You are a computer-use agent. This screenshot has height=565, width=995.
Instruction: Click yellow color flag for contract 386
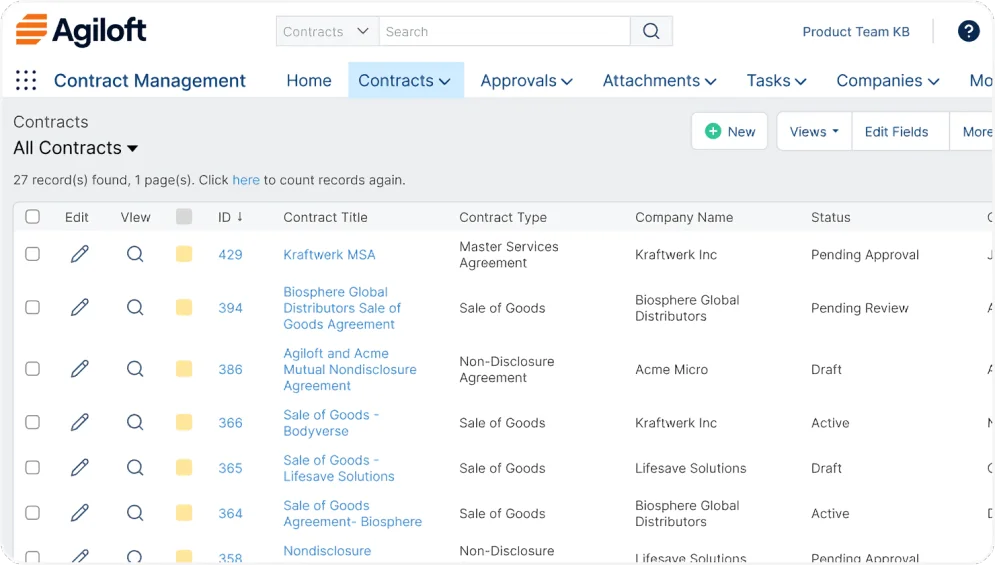coord(184,369)
